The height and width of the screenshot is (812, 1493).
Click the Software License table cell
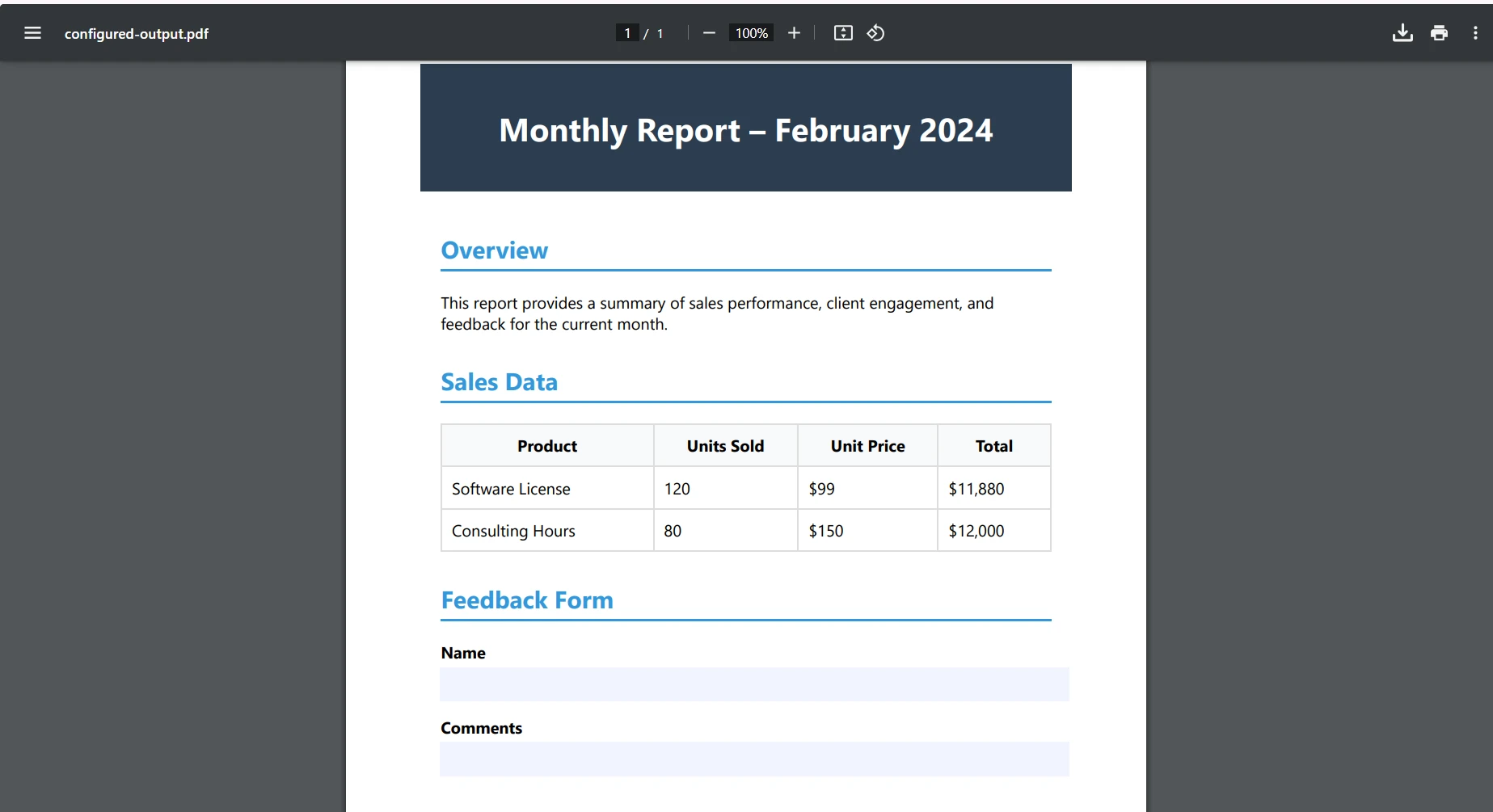pos(511,489)
